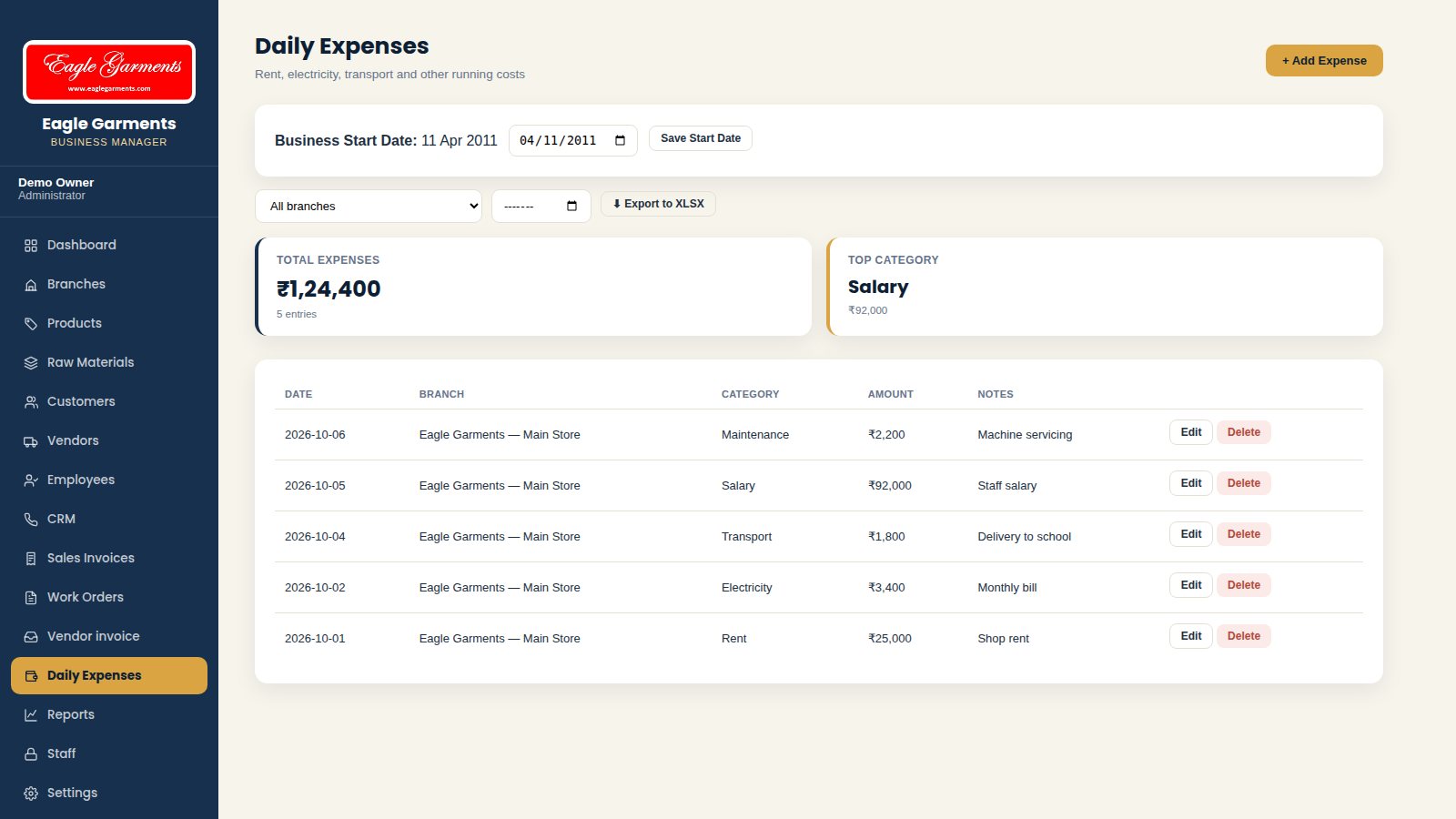Go to CRM label in sidebar

(x=61, y=519)
